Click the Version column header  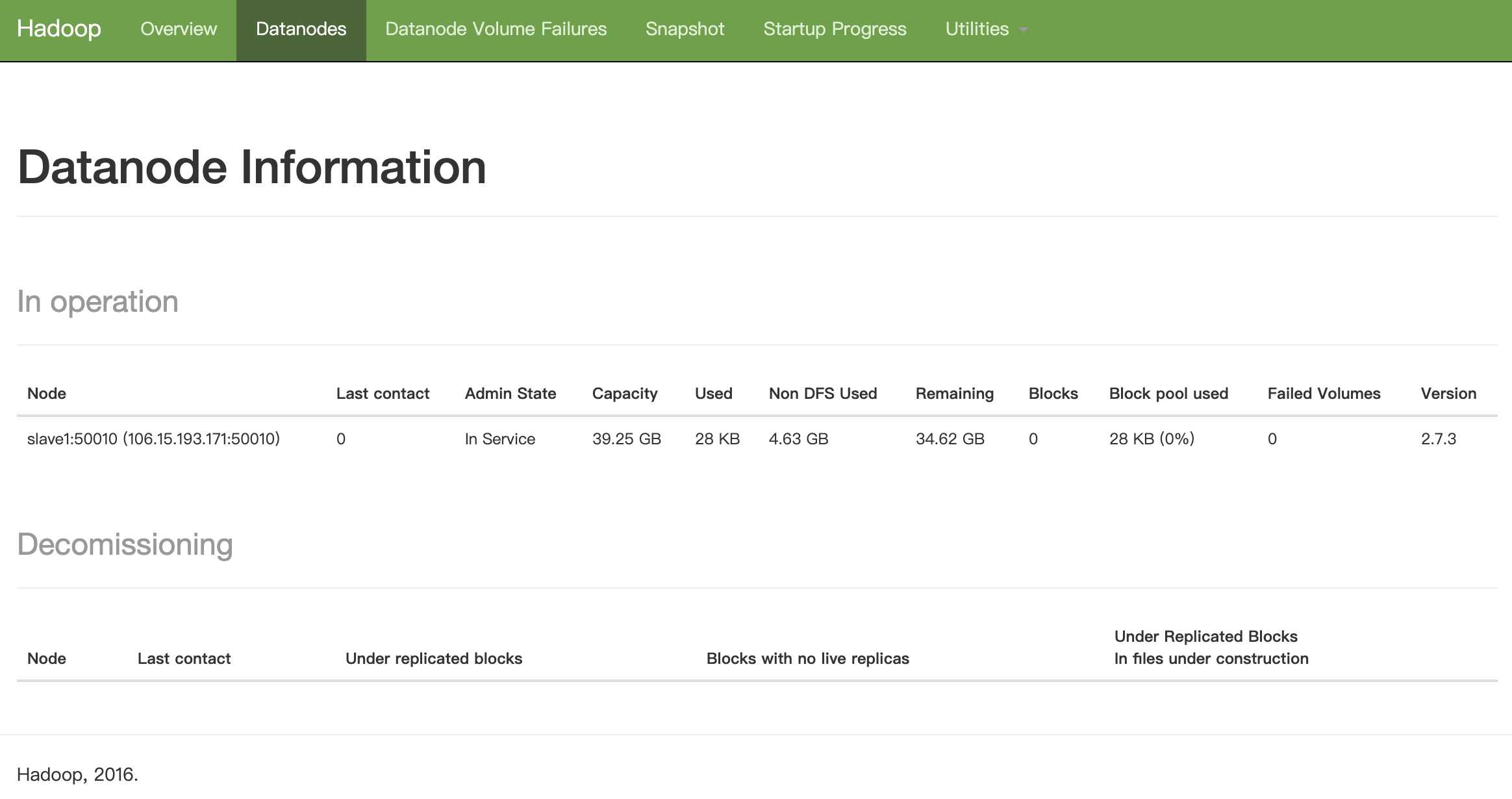pos(1448,394)
